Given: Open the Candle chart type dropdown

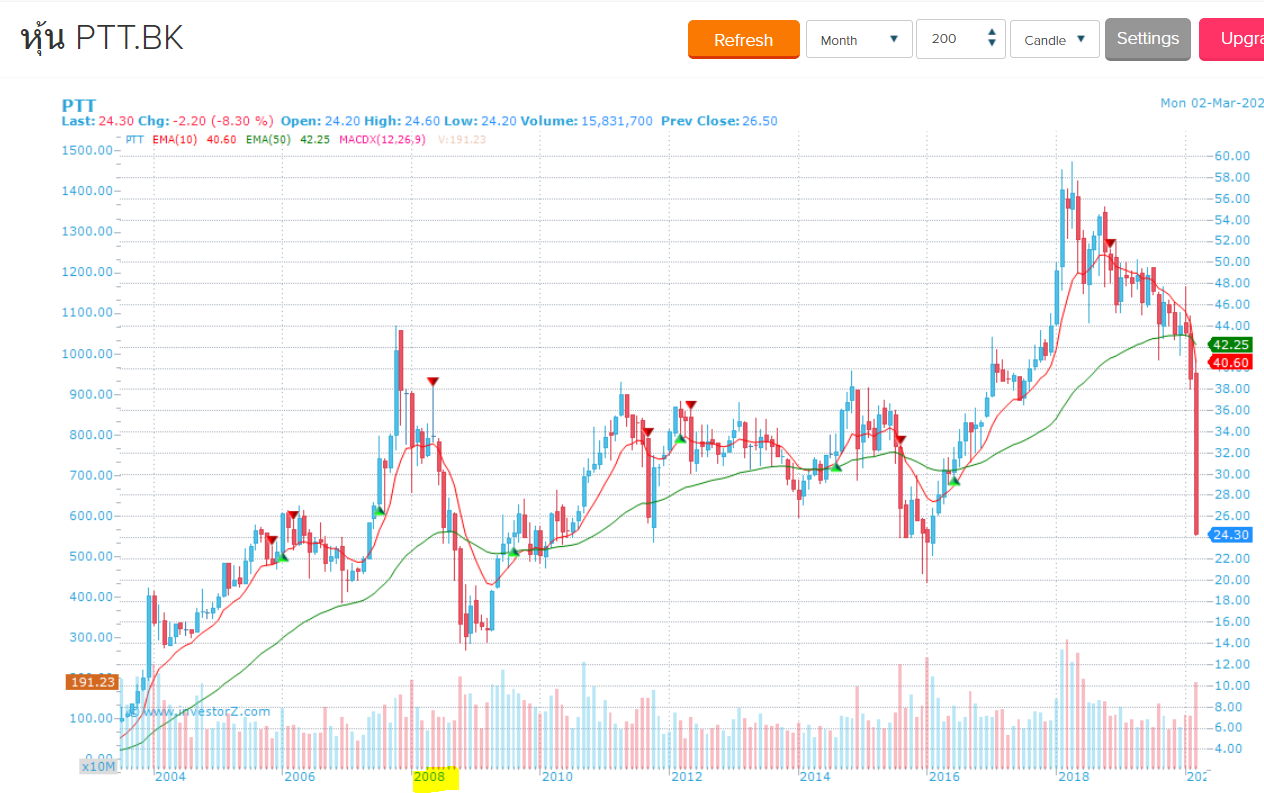Looking at the screenshot, I should pos(1055,40).
